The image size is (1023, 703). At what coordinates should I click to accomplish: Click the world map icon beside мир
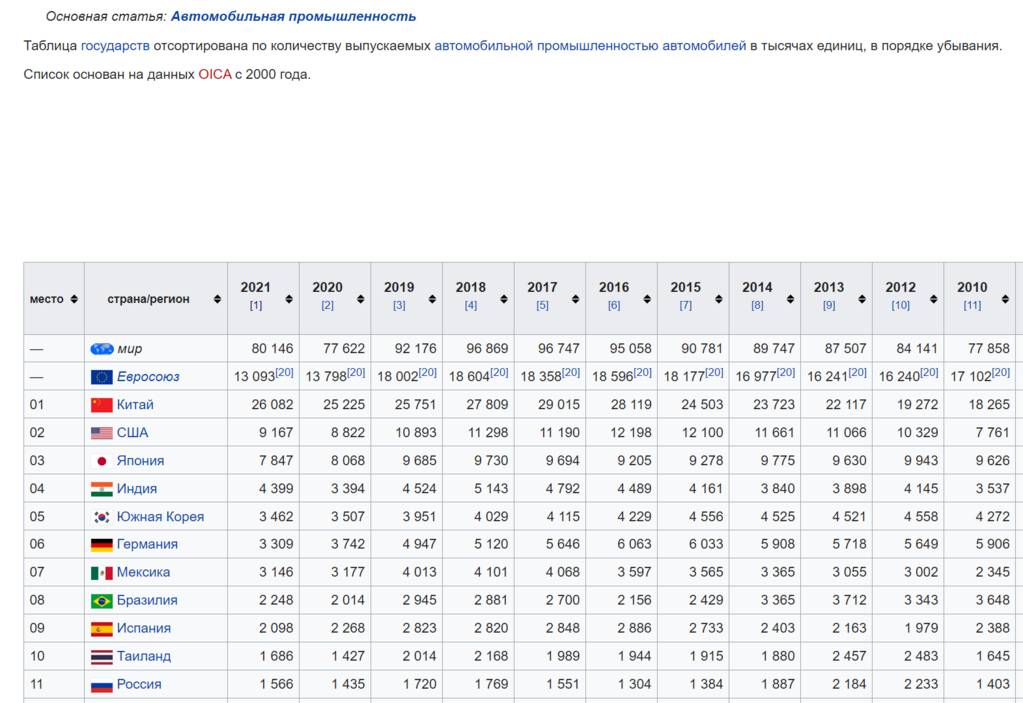(x=102, y=349)
